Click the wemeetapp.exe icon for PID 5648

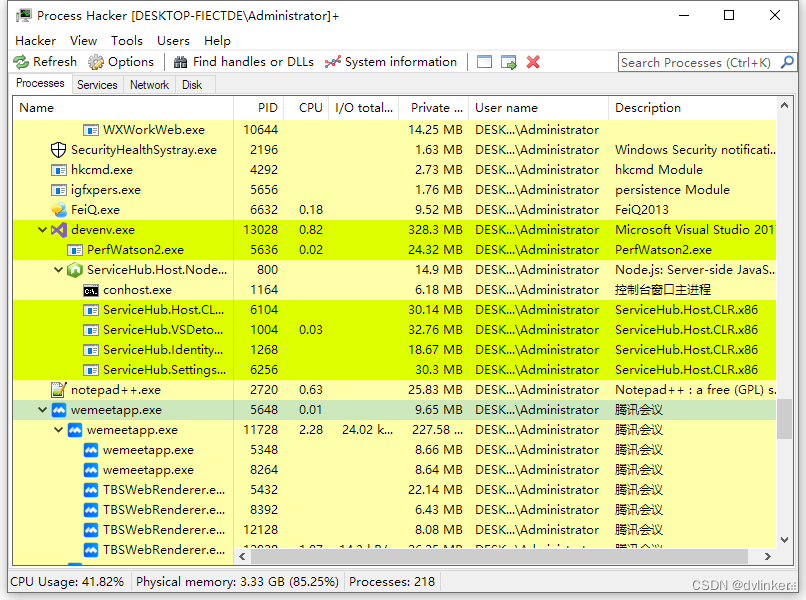(59, 410)
